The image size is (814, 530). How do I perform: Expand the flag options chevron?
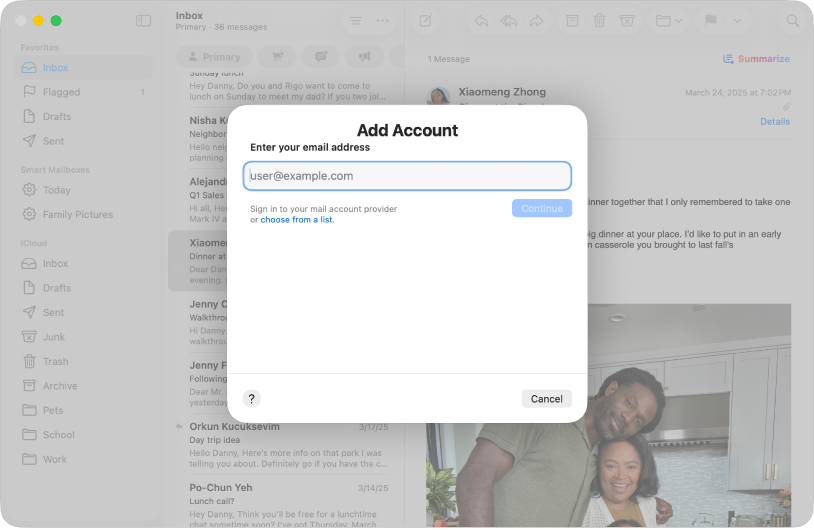pos(738,20)
